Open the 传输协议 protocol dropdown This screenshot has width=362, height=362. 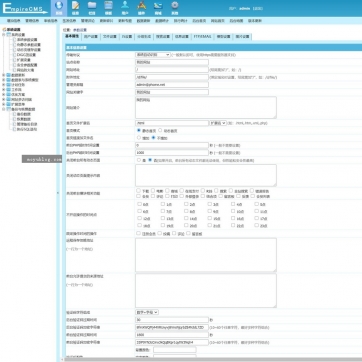tap(153, 55)
